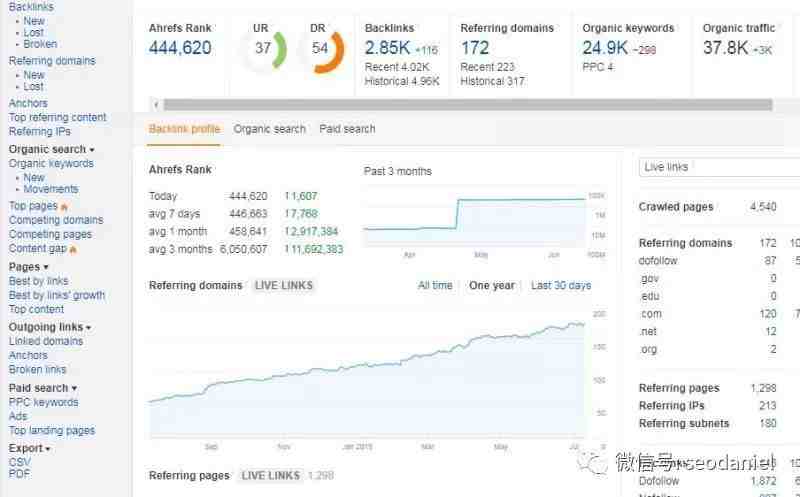
Task: Open Organic keywords in the sidebar
Action: [51, 164]
